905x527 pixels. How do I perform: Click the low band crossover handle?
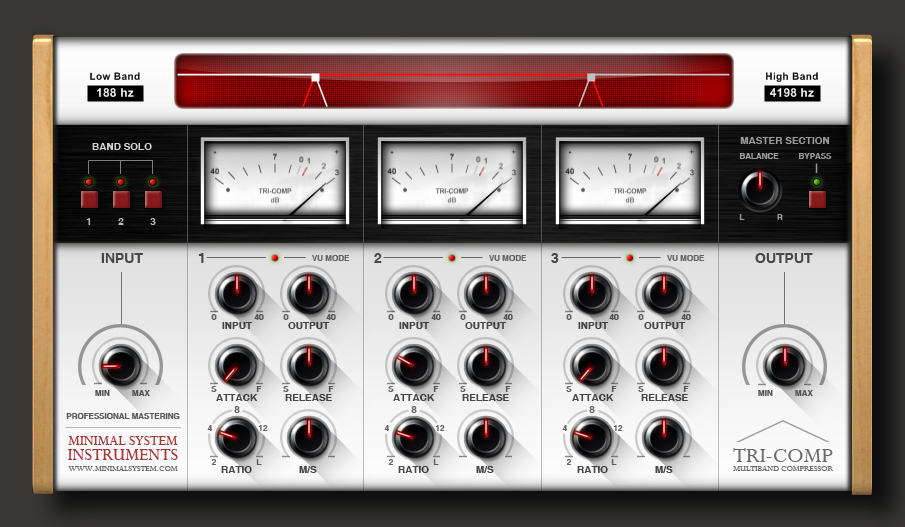(315, 77)
